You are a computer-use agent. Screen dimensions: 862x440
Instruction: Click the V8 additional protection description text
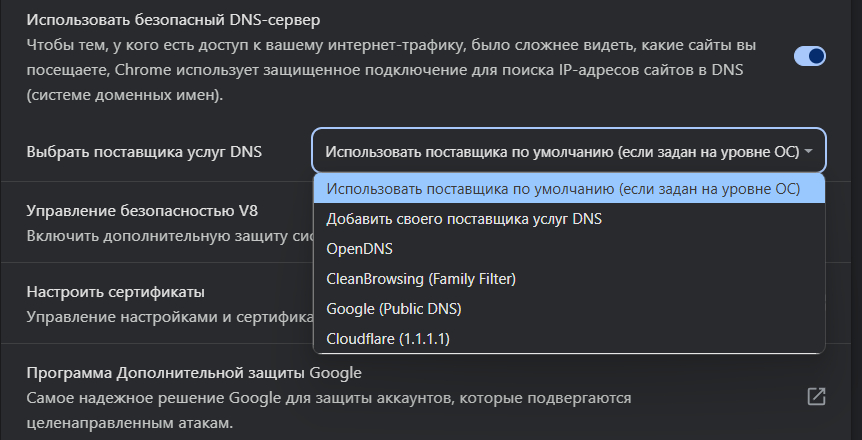[x=169, y=236]
